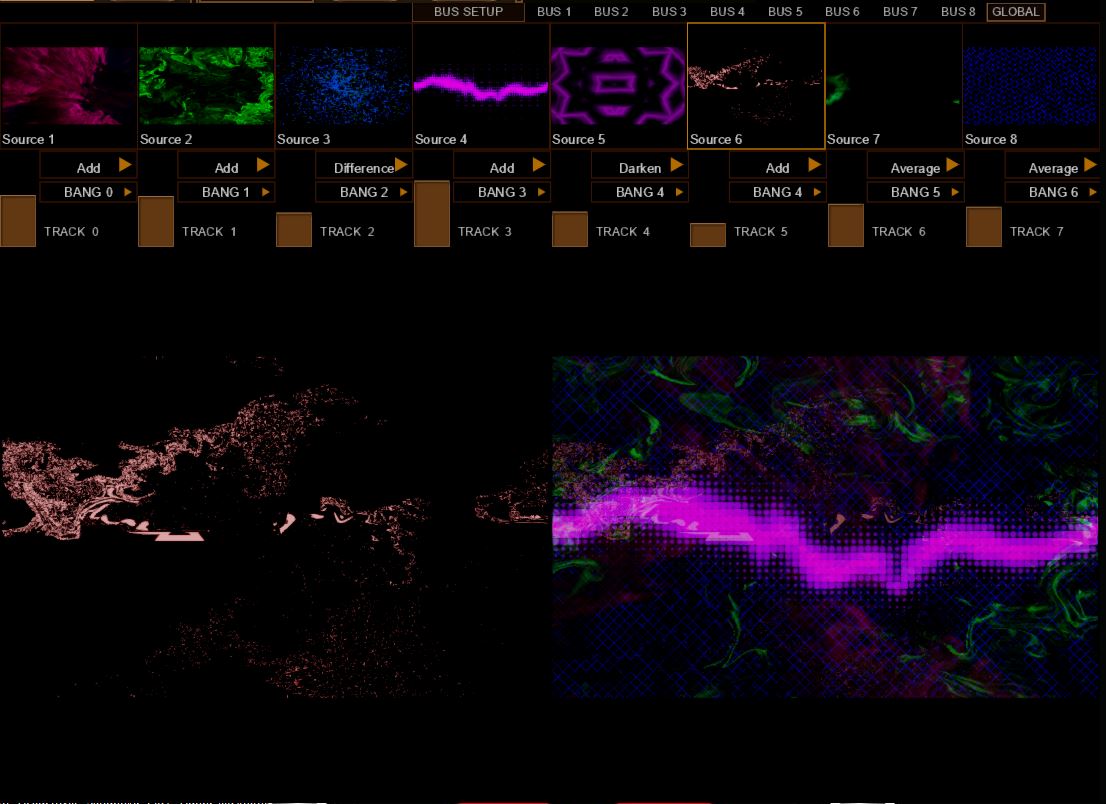Click the orange arrow beside Darken blend mode

click(677, 165)
